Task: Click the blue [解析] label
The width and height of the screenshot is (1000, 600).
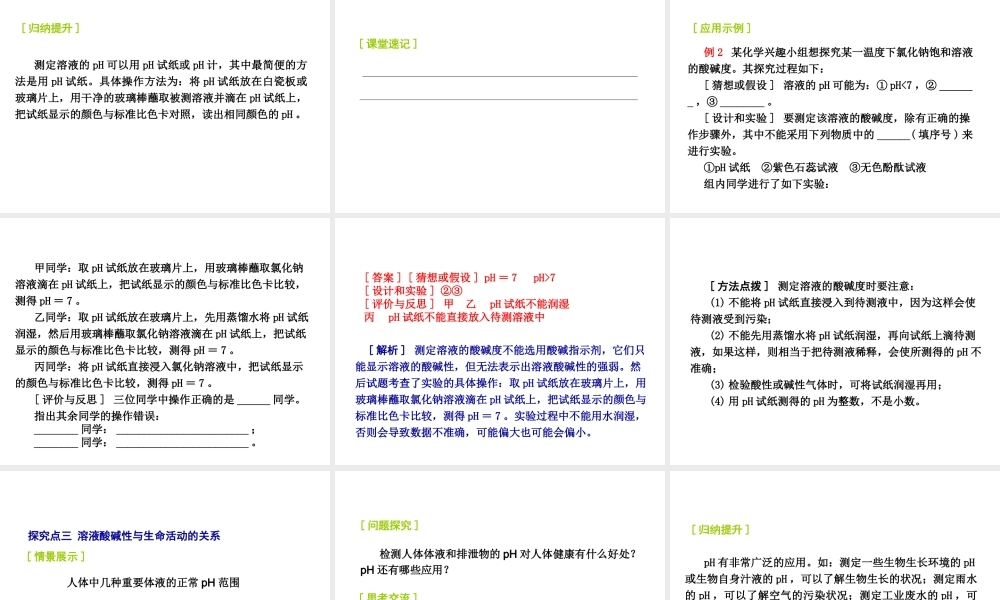Action: click(387, 350)
